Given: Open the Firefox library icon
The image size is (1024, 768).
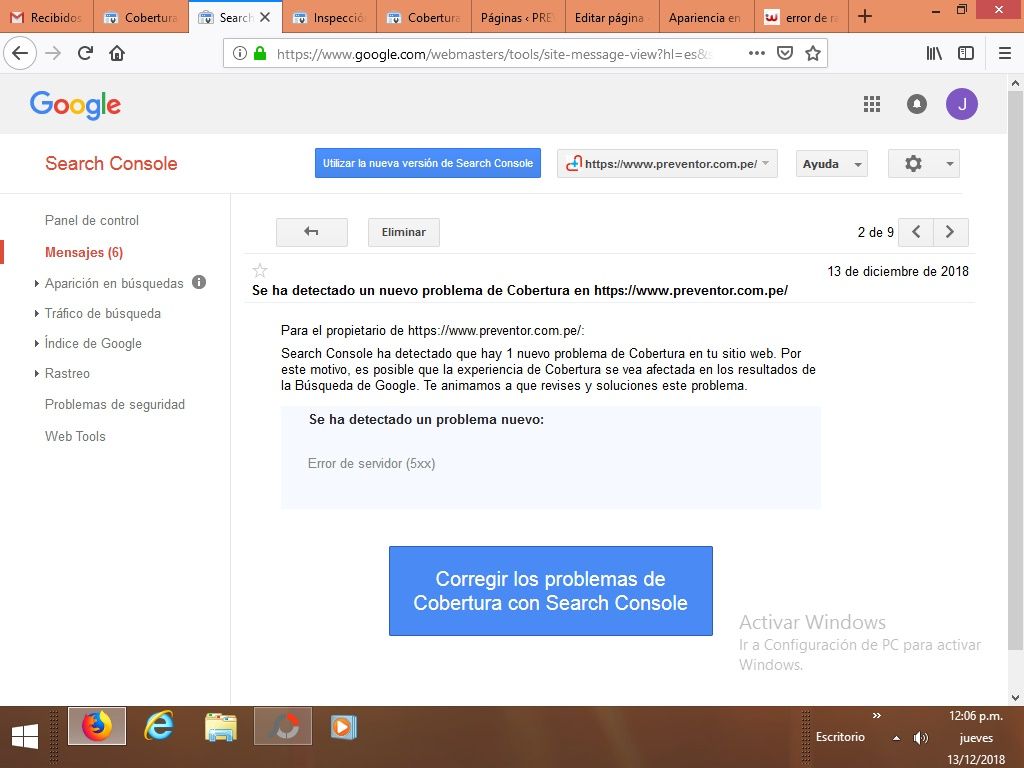Looking at the screenshot, I should [x=934, y=54].
